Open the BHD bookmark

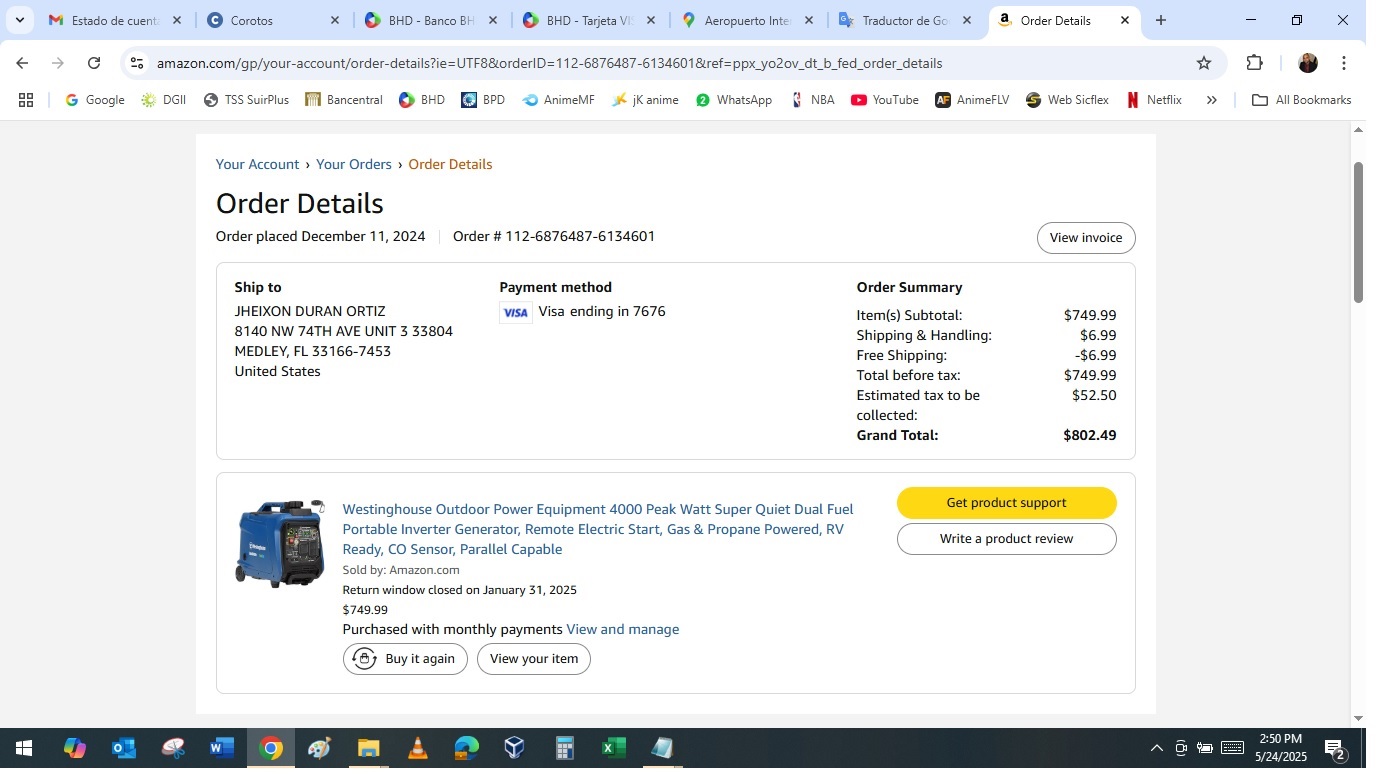pos(422,100)
